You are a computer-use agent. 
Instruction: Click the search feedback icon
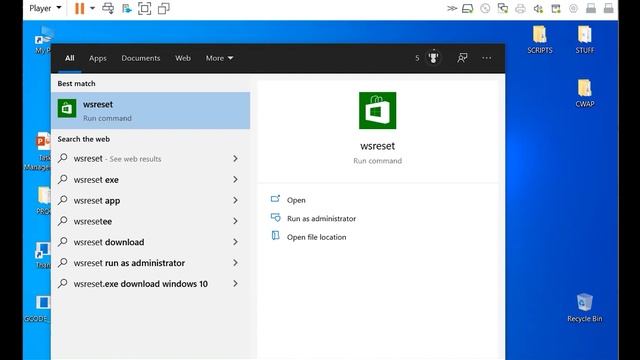click(x=462, y=58)
